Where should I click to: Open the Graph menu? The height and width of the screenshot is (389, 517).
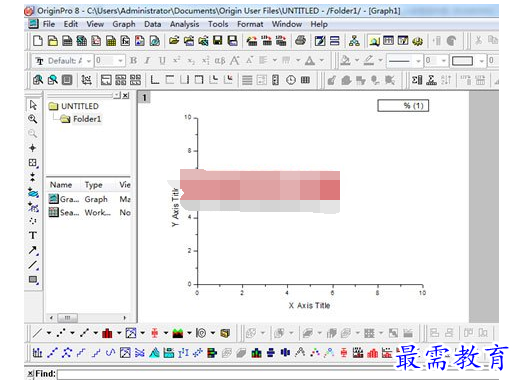[x=124, y=24]
